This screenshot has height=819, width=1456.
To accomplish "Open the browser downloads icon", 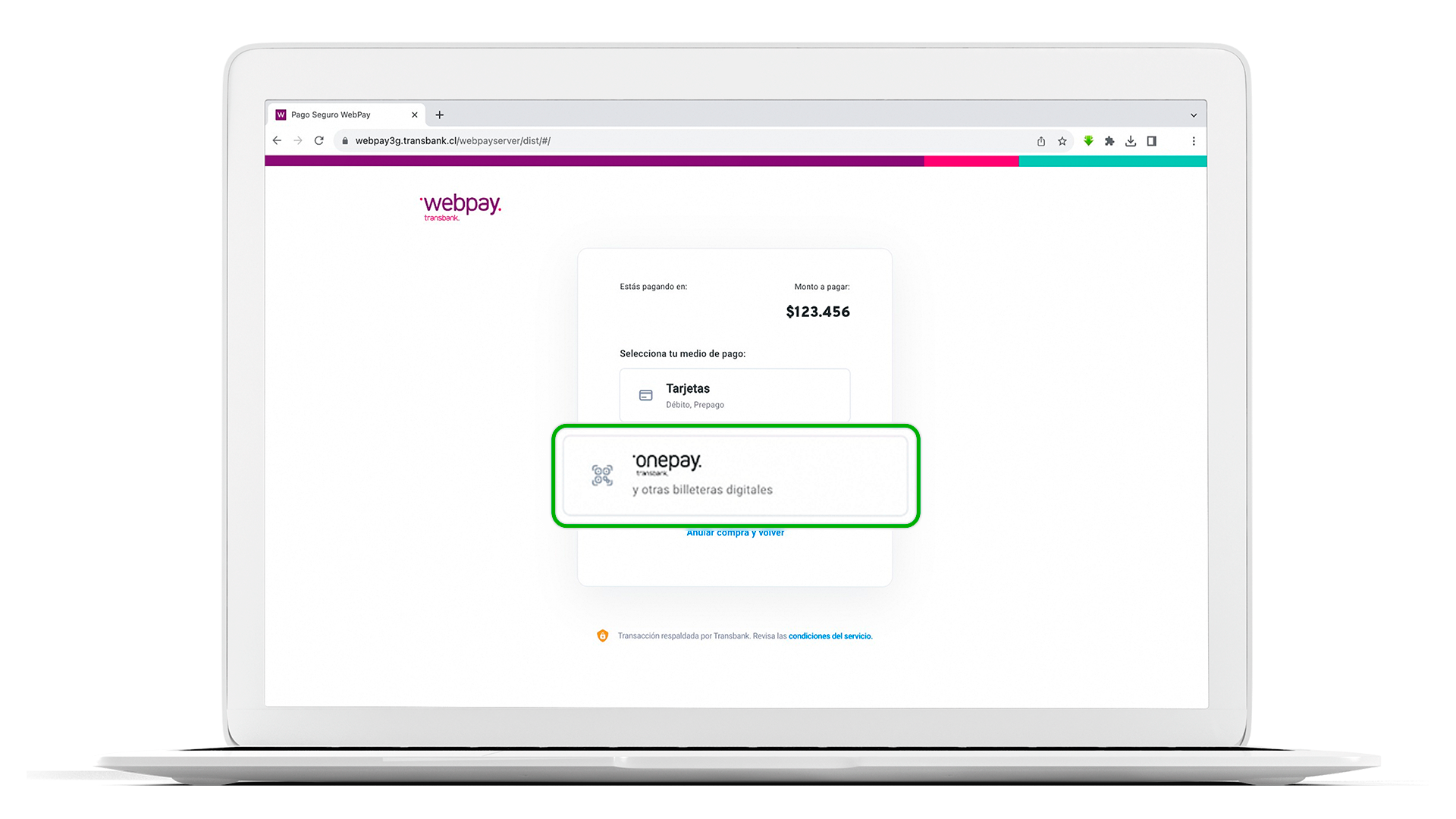I will [1131, 141].
